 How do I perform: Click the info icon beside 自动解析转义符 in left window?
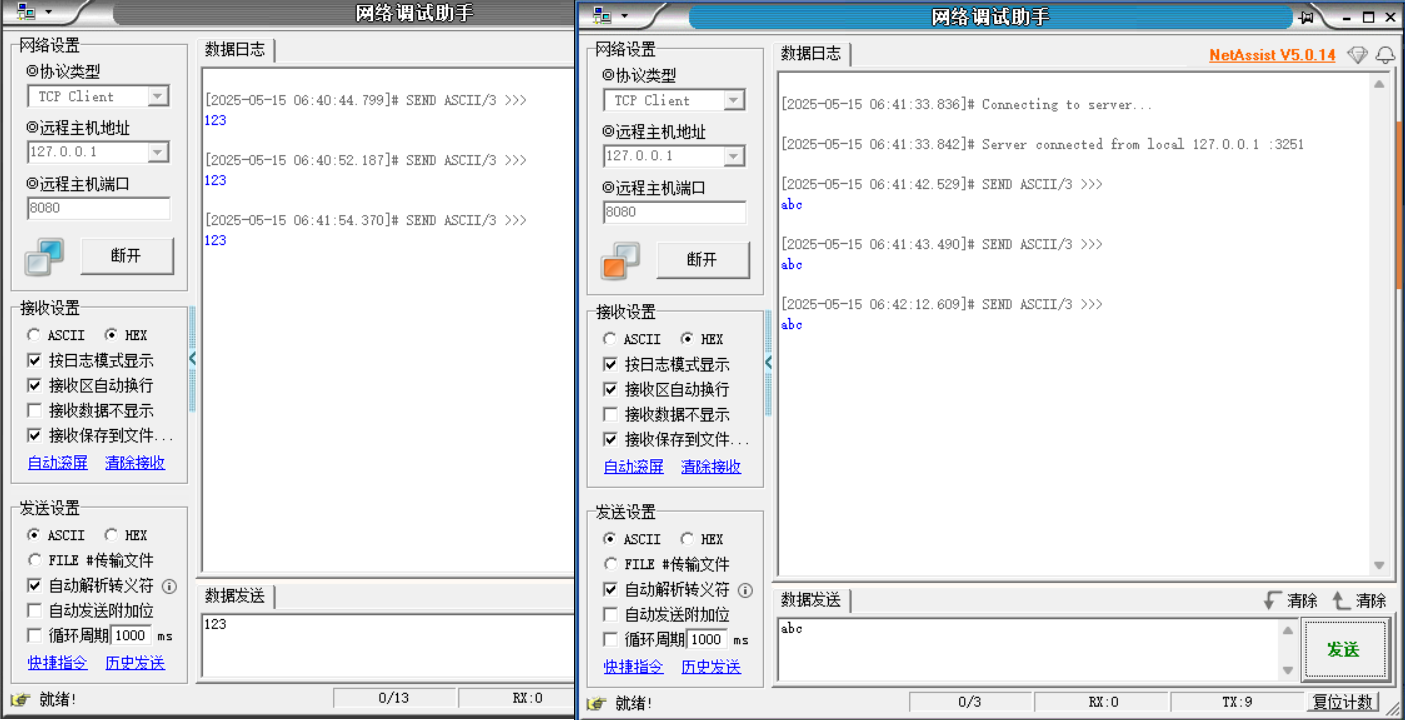(x=169, y=586)
